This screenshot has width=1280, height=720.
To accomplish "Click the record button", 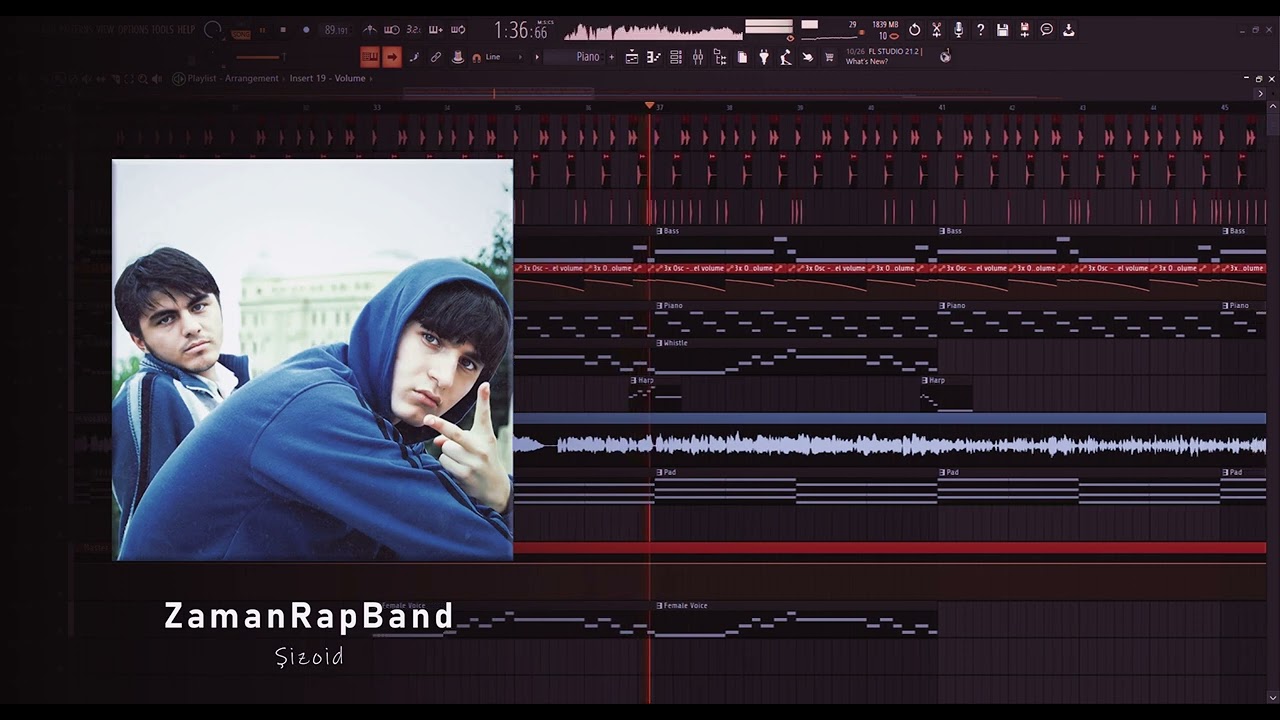I will point(306,30).
